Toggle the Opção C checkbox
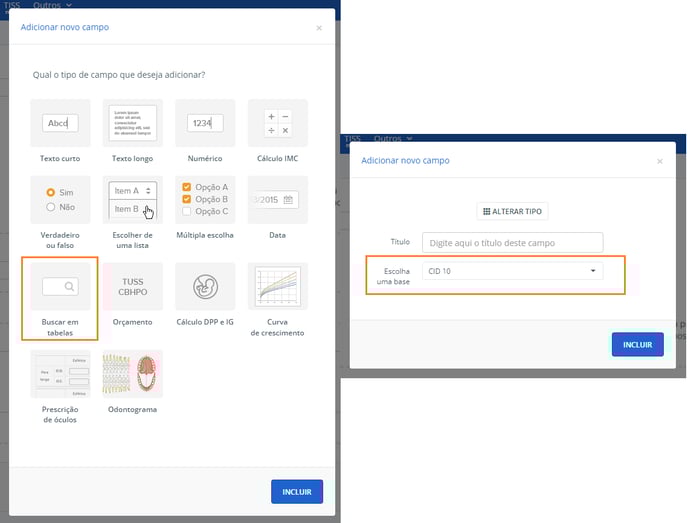This screenshot has height=523, width=688. pos(187,211)
